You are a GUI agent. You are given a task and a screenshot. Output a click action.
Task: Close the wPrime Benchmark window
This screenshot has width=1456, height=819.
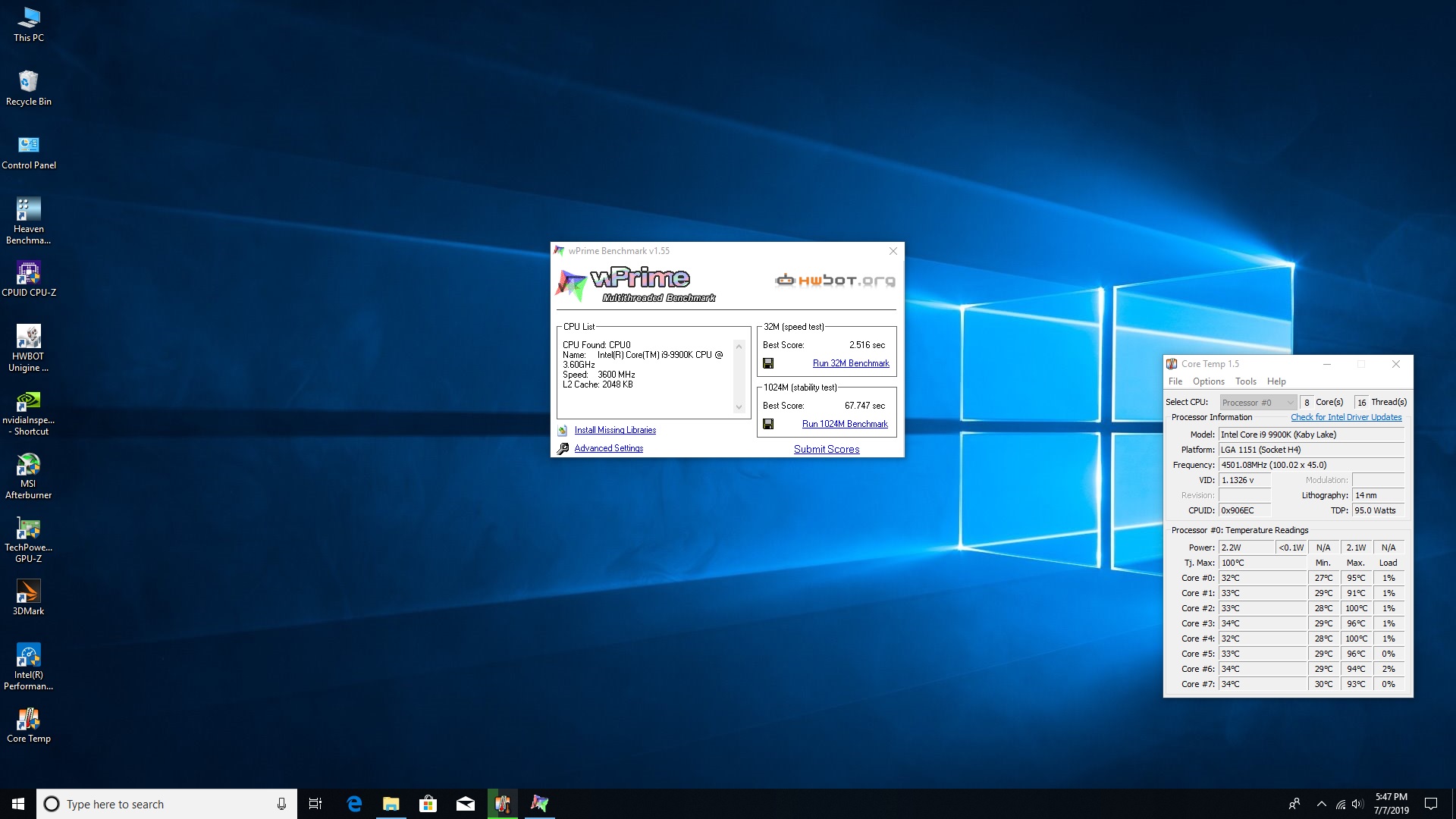click(893, 251)
